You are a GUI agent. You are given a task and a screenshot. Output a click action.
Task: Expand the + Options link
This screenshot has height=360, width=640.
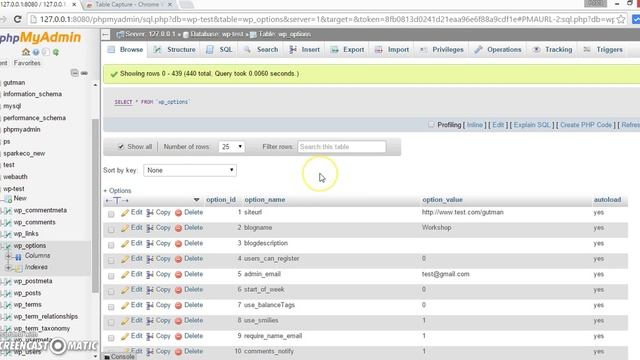[117, 191]
